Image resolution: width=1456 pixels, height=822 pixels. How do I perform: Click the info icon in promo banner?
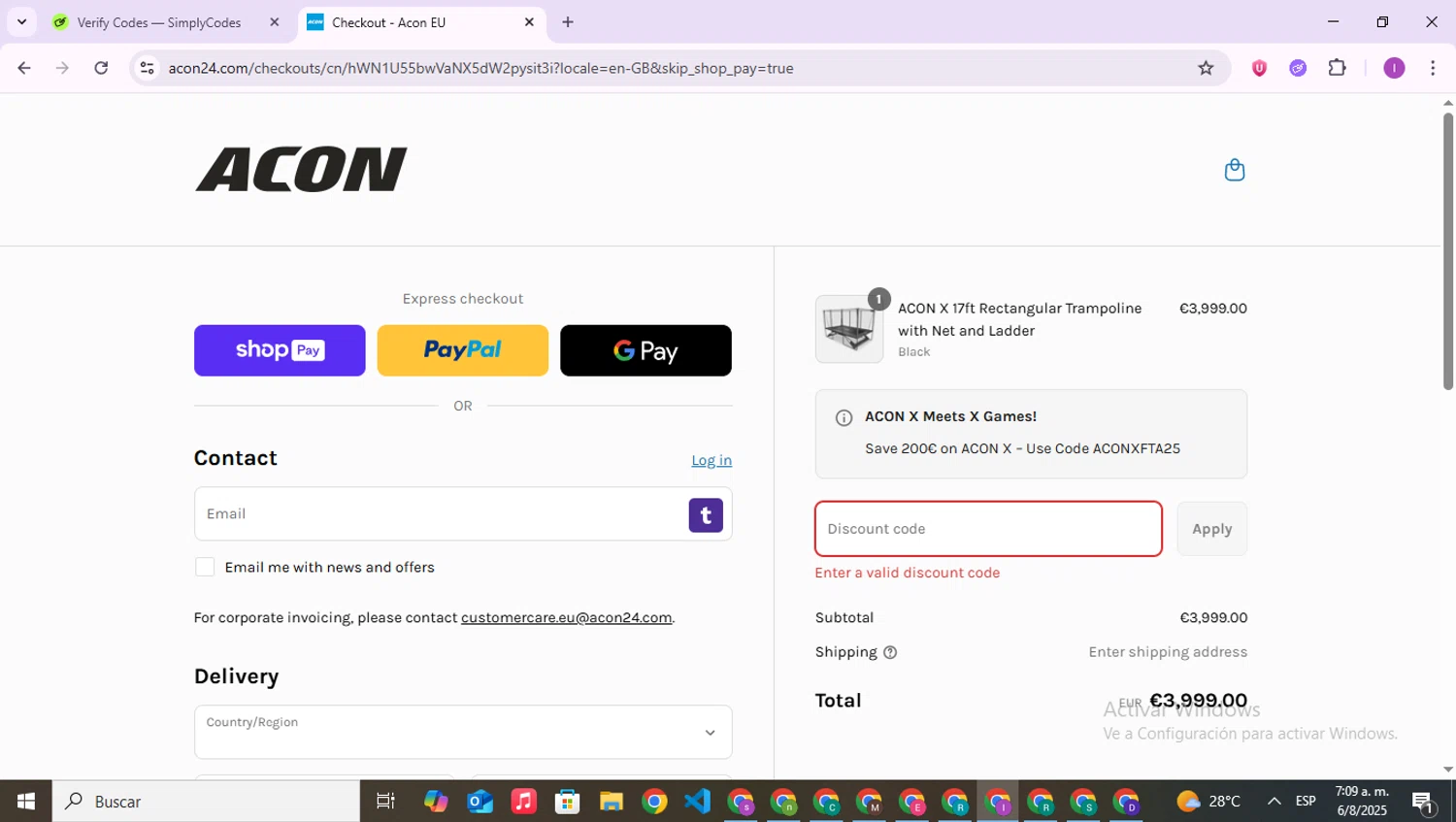[844, 417]
